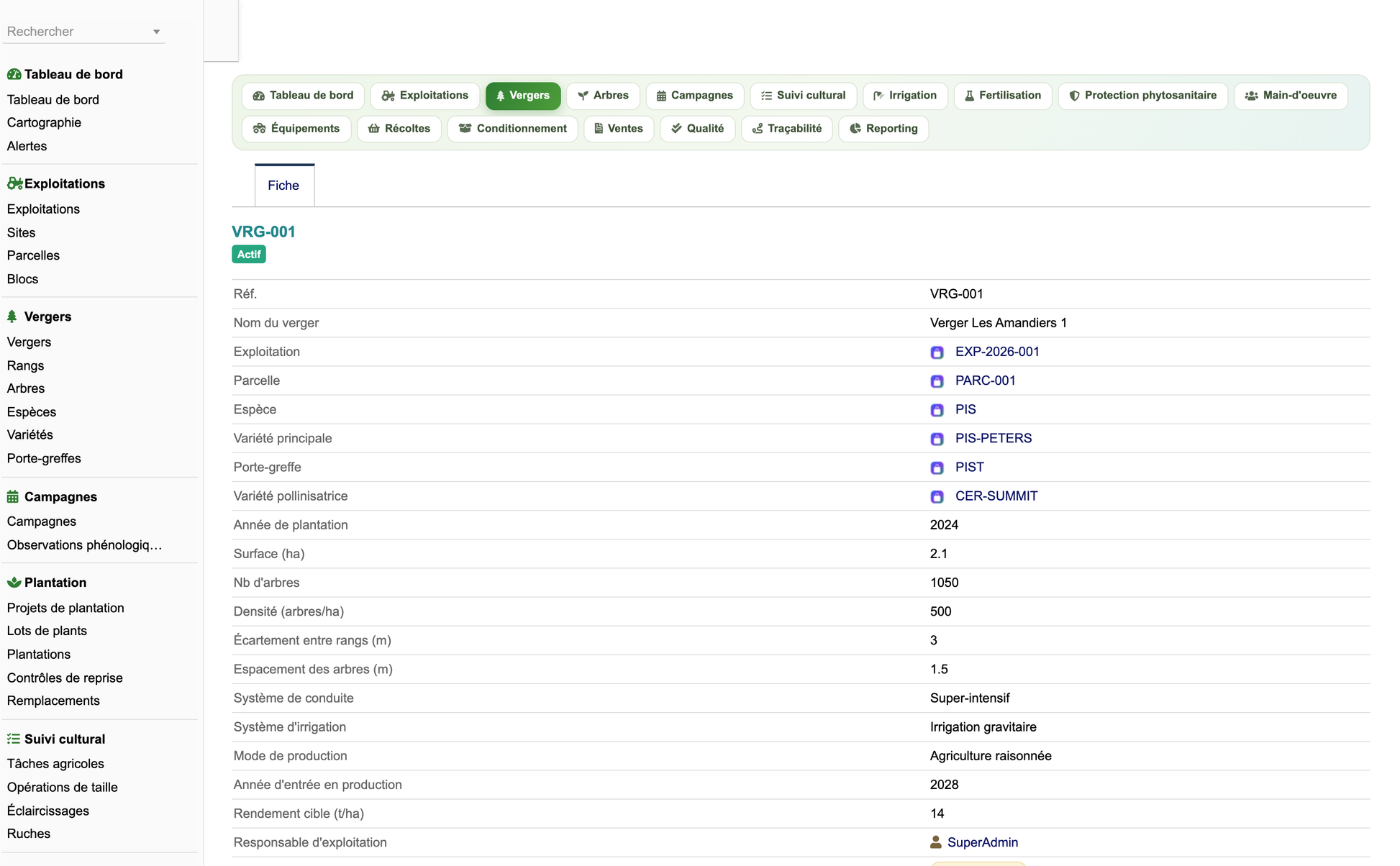Open the CER-SUMMIT pollinator variety link
1400x866 pixels.
pos(996,496)
